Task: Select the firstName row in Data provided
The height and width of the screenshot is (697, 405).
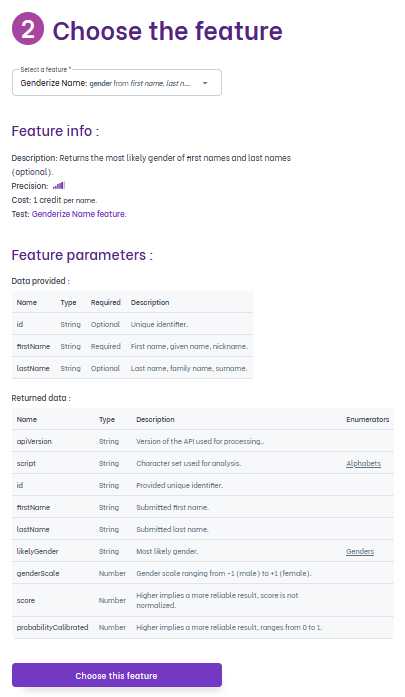Action: [132, 346]
